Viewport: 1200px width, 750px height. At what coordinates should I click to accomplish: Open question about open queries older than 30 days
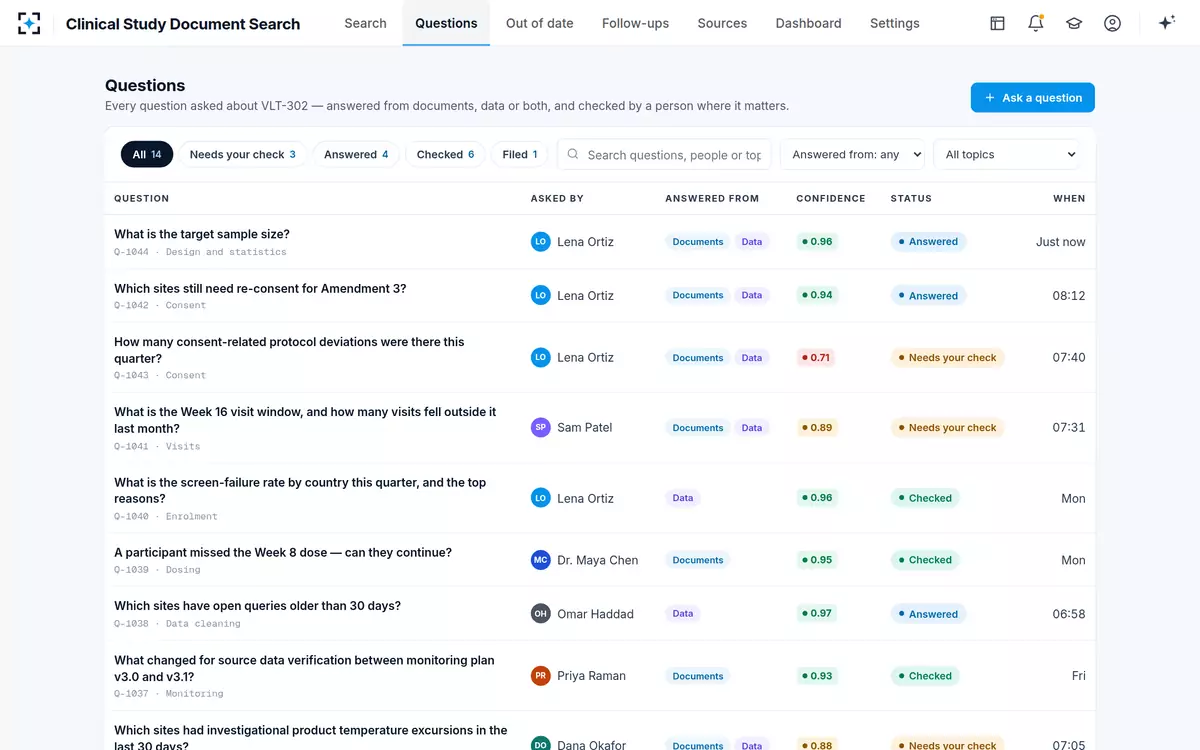click(x=257, y=606)
